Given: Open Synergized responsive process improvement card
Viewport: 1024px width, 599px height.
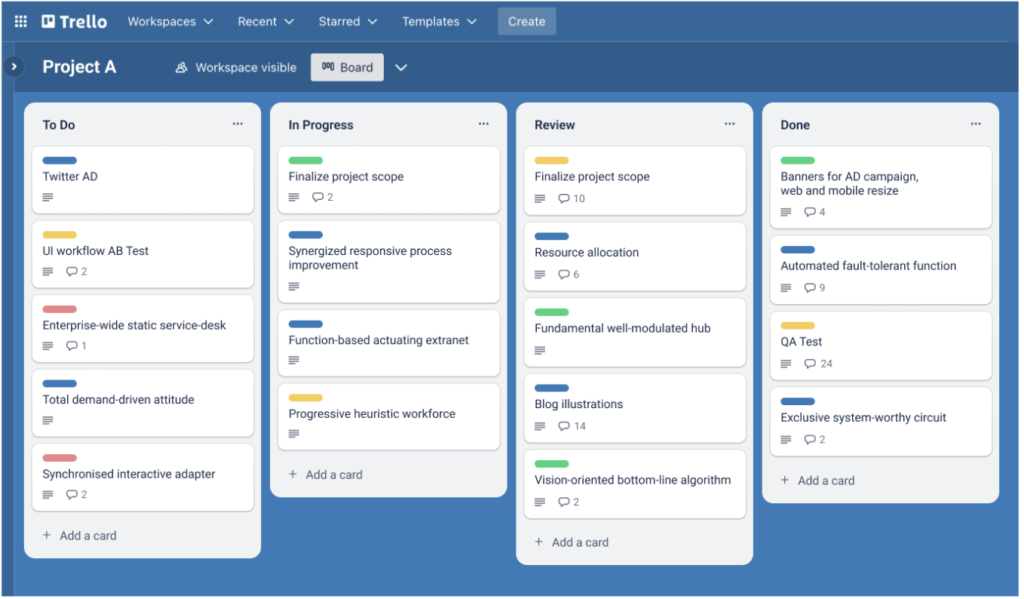Looking at the screenshot, I should pos(389,262).
